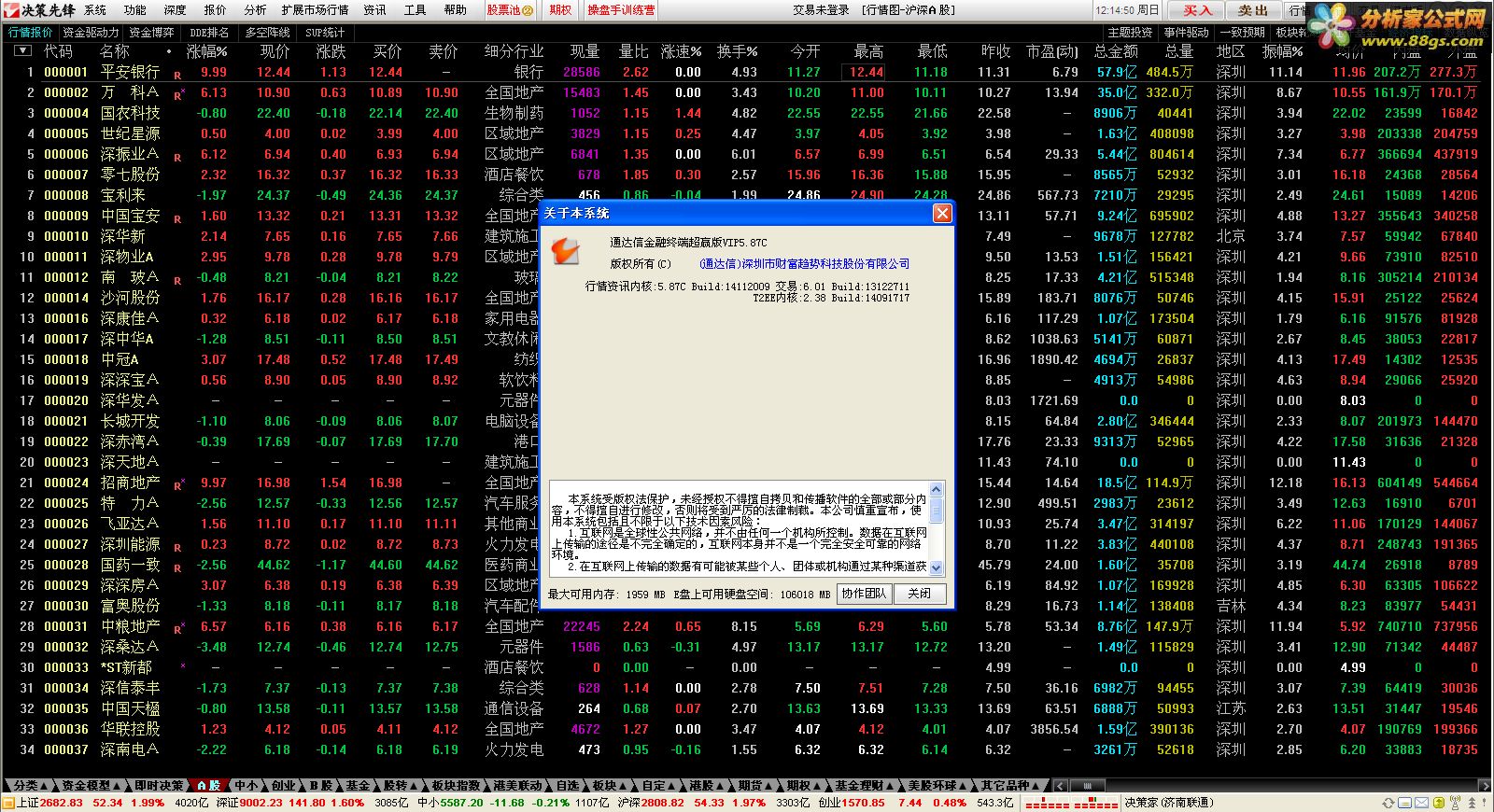Image resolution: width=1494 pixels, height=812 pixels.
Task: Open the column header dropdown arrow beside 代码
Action: (22, 50)
